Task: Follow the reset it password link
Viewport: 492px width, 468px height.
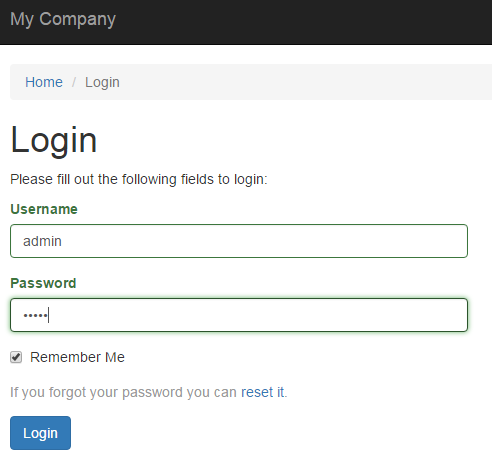Action: point(263,392)
